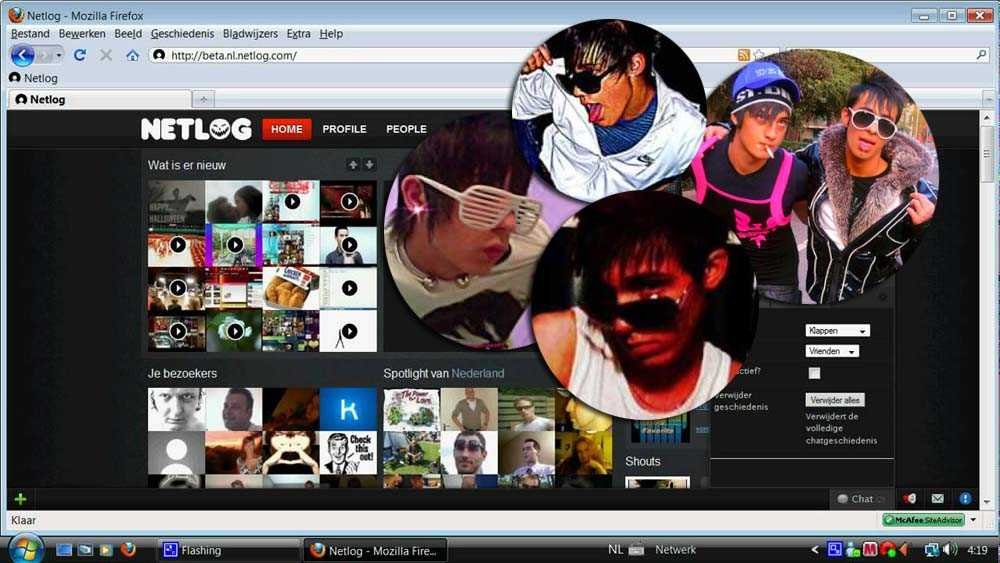Click the network monitors tray icon
Viewport: 1000px width, 563px height.
(932, 550)
